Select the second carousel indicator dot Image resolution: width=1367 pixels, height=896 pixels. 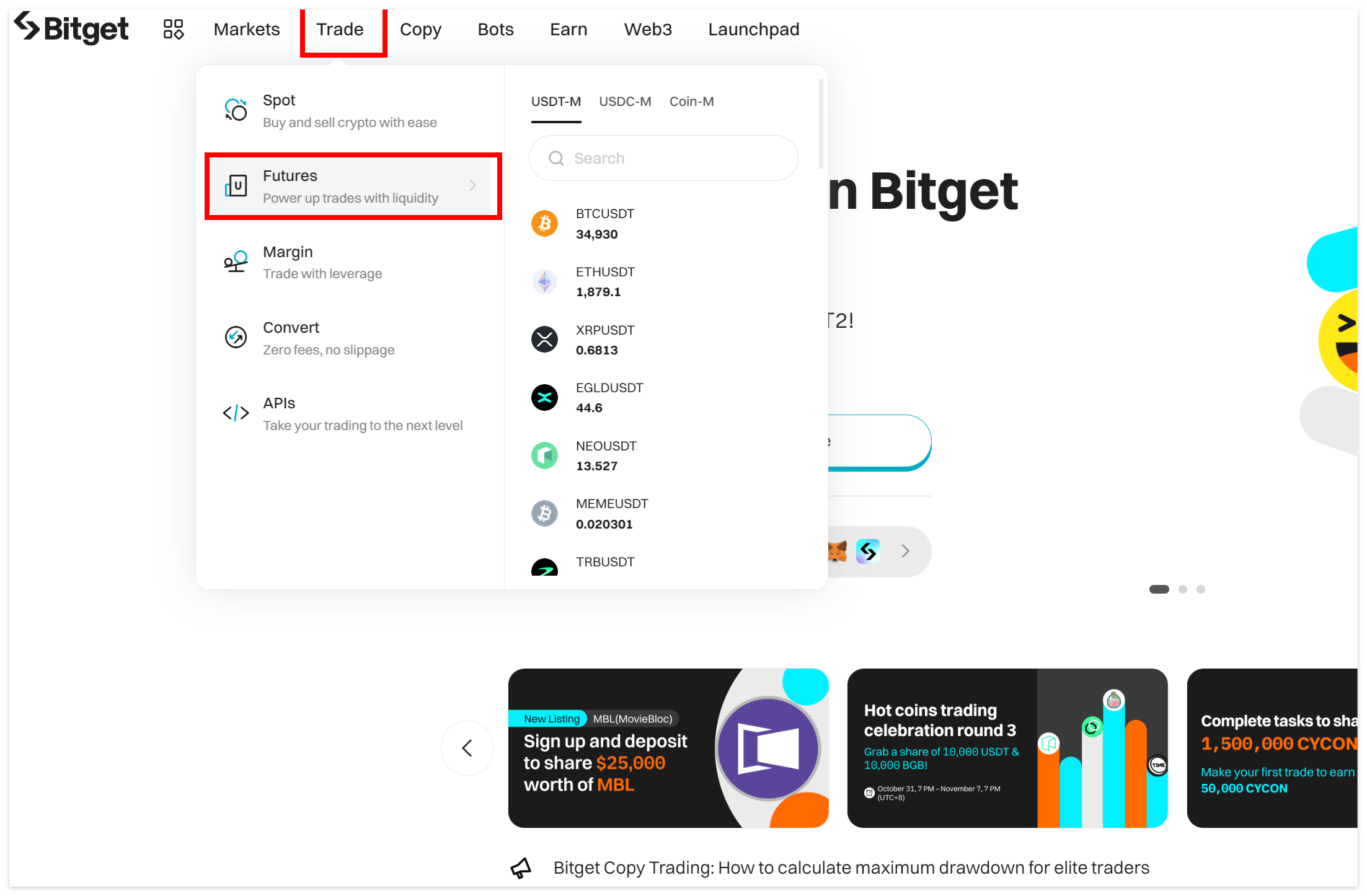click(1183, 589)
